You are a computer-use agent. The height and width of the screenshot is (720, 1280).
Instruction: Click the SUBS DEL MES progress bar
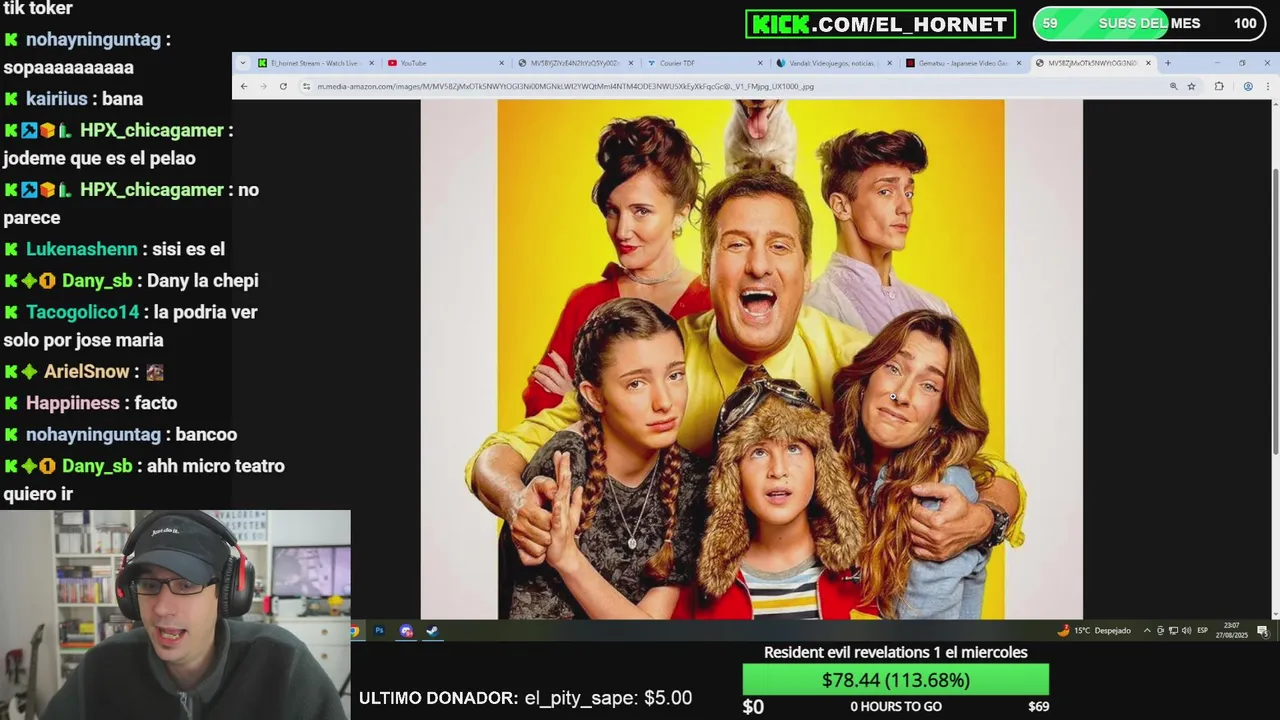point(1150,24)
